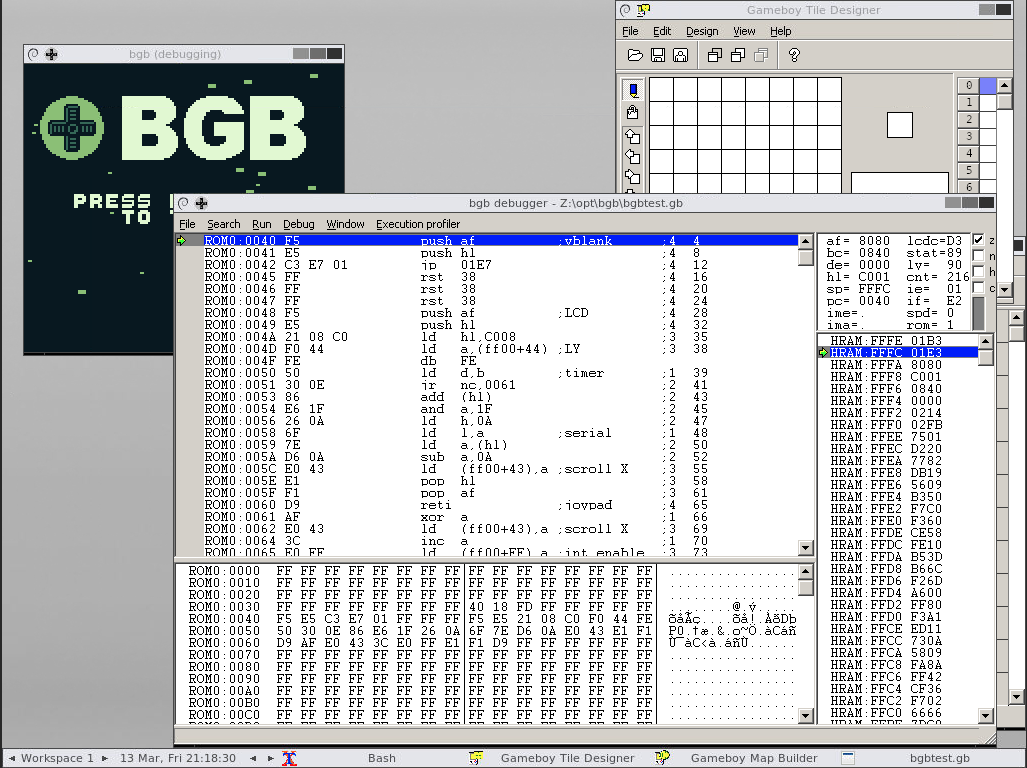Open Run menu in bgb debugger

coord(261,224)
